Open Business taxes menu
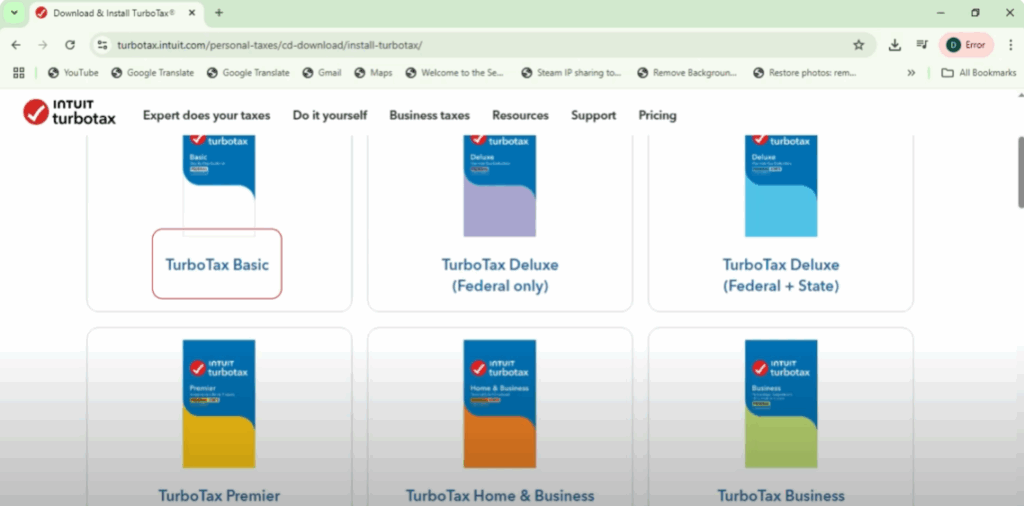Viewport: 1024px width, 506px height. (430, 116)
